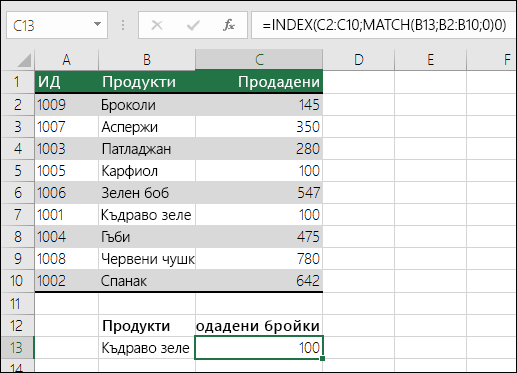Viewport: 517px width, 373px height.
Task: Select the Червени чушк cell
Action: point(147,259)
